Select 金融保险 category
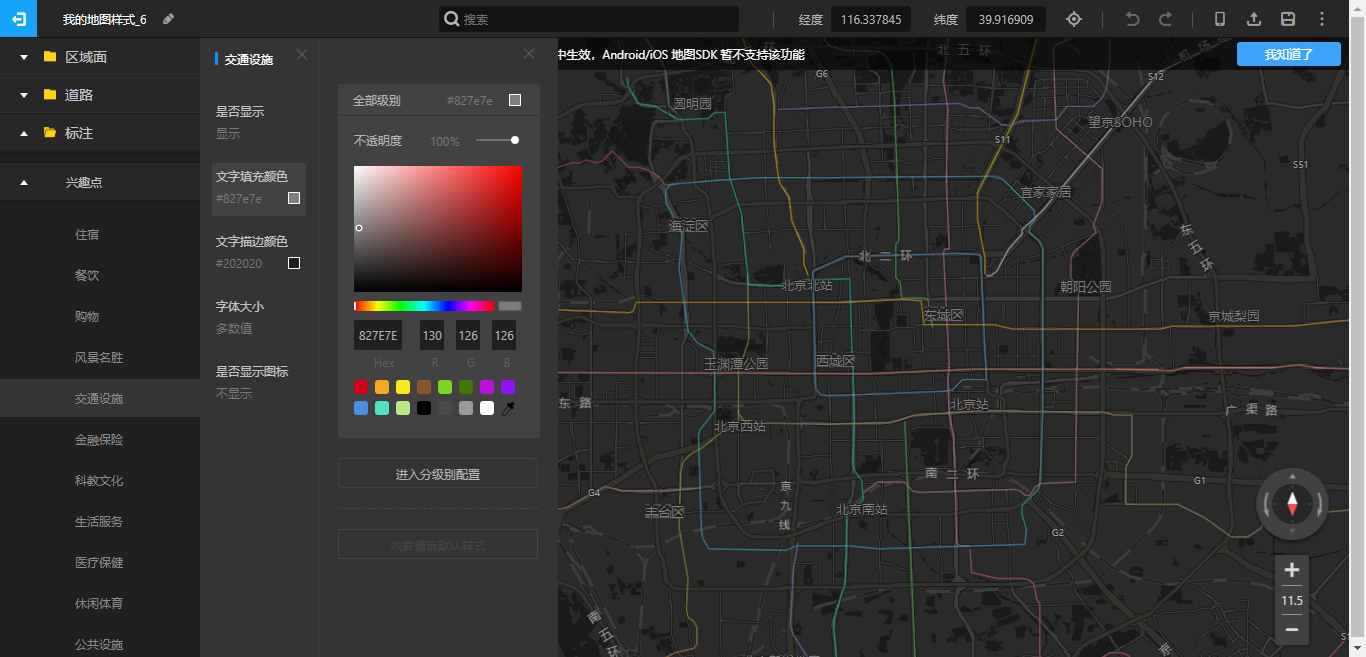 point(100,440)
